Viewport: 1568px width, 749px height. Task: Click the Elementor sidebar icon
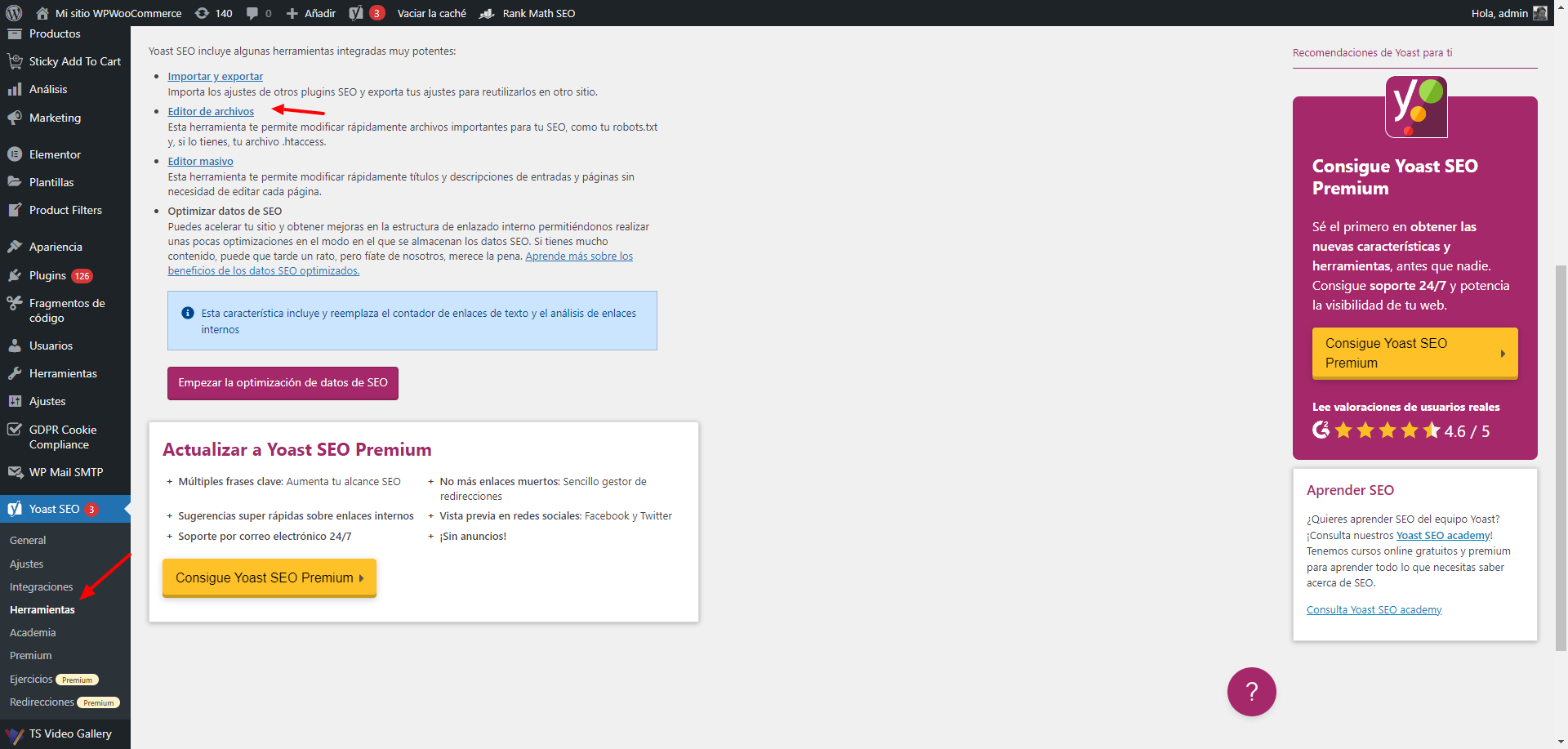click(15, 154)
